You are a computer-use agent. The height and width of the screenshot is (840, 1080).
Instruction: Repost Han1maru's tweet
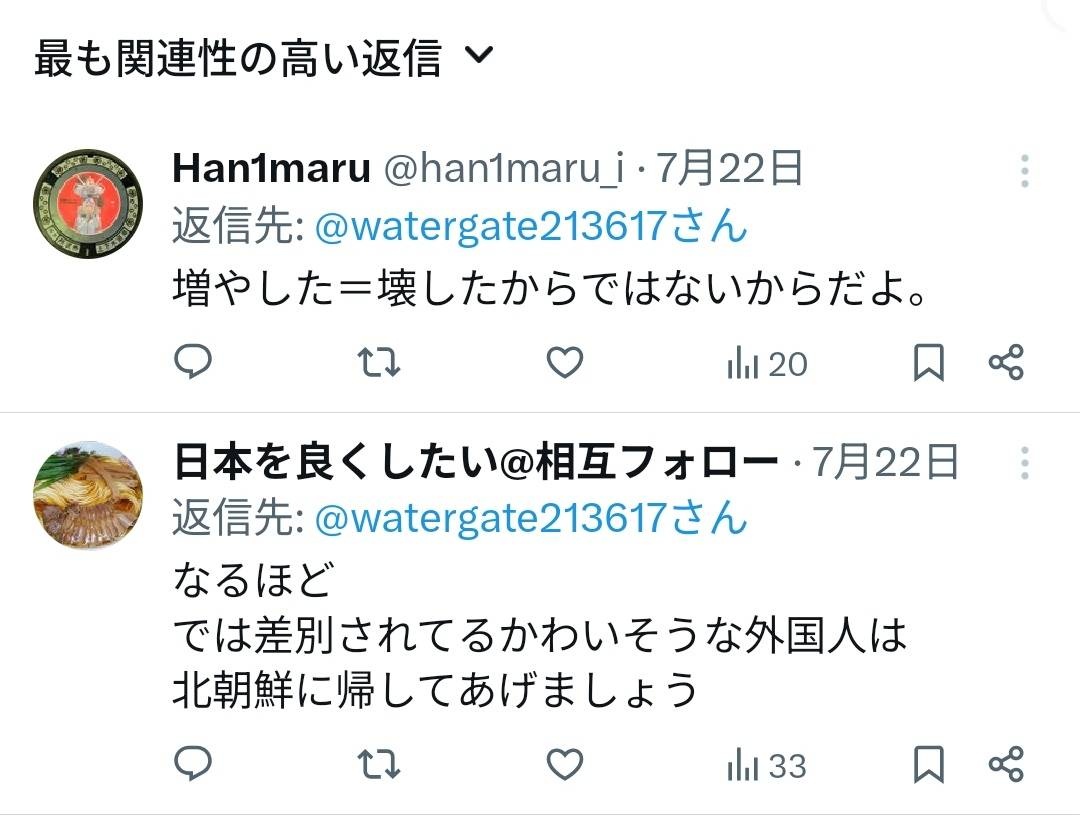click(x=379, y=362)
